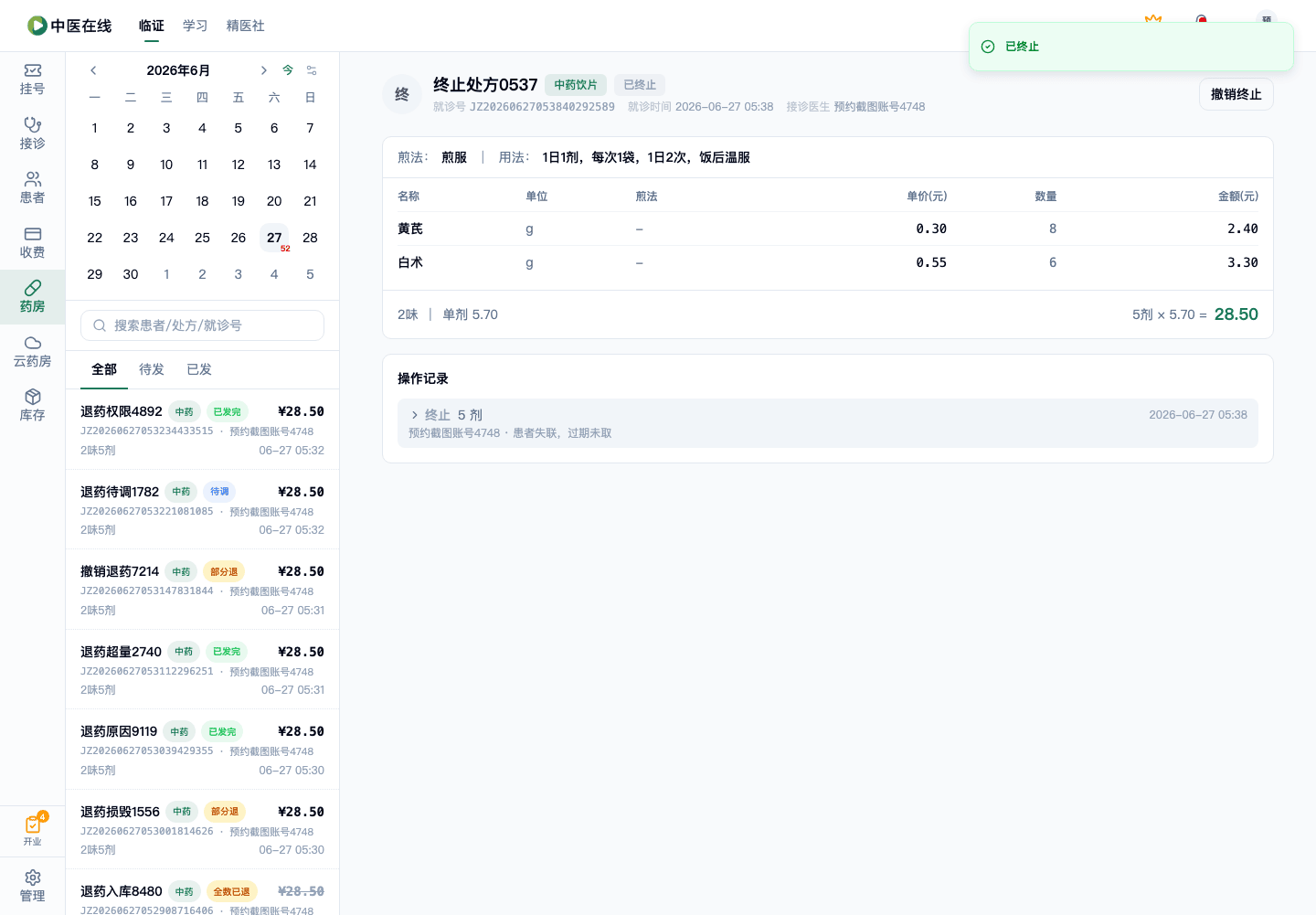
Task: Click the total amount 28.50
Action: pyautogui.click(x=1236, y=314)
